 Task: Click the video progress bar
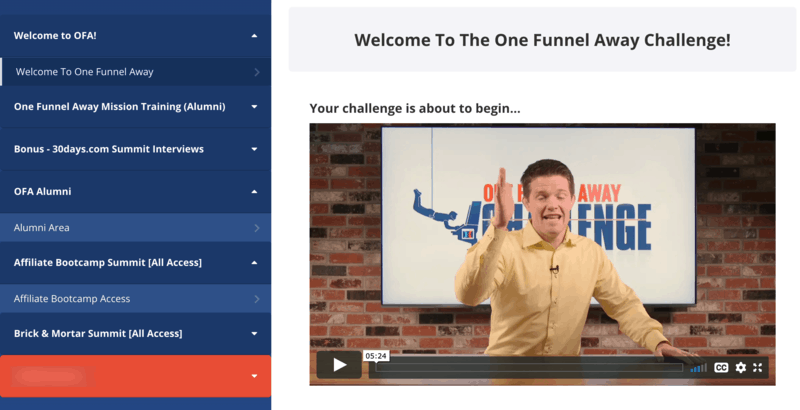530,368
